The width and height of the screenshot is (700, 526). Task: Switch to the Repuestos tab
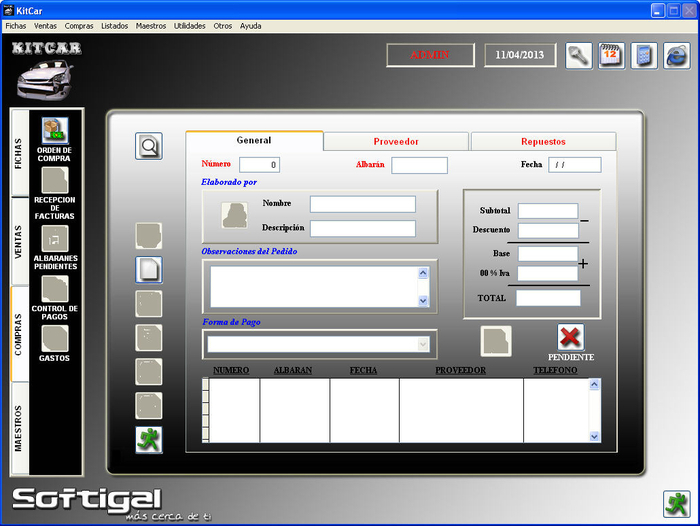[x=543, y=142]
